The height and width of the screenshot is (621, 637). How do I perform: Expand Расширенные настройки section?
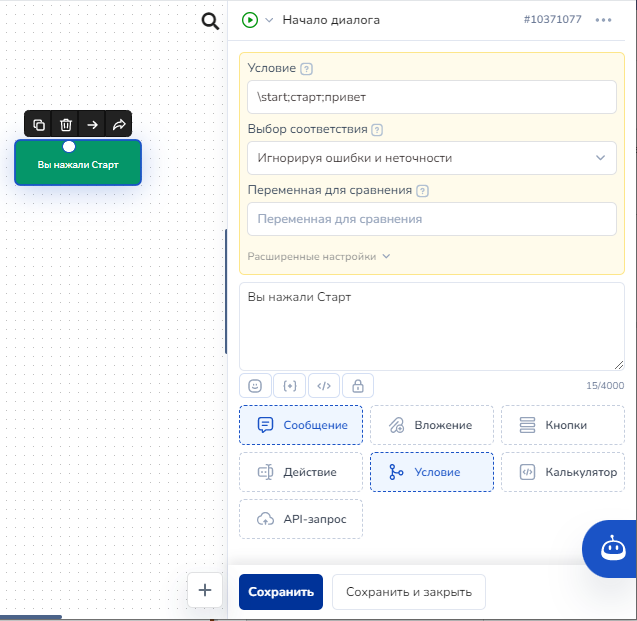coord(319,256)
